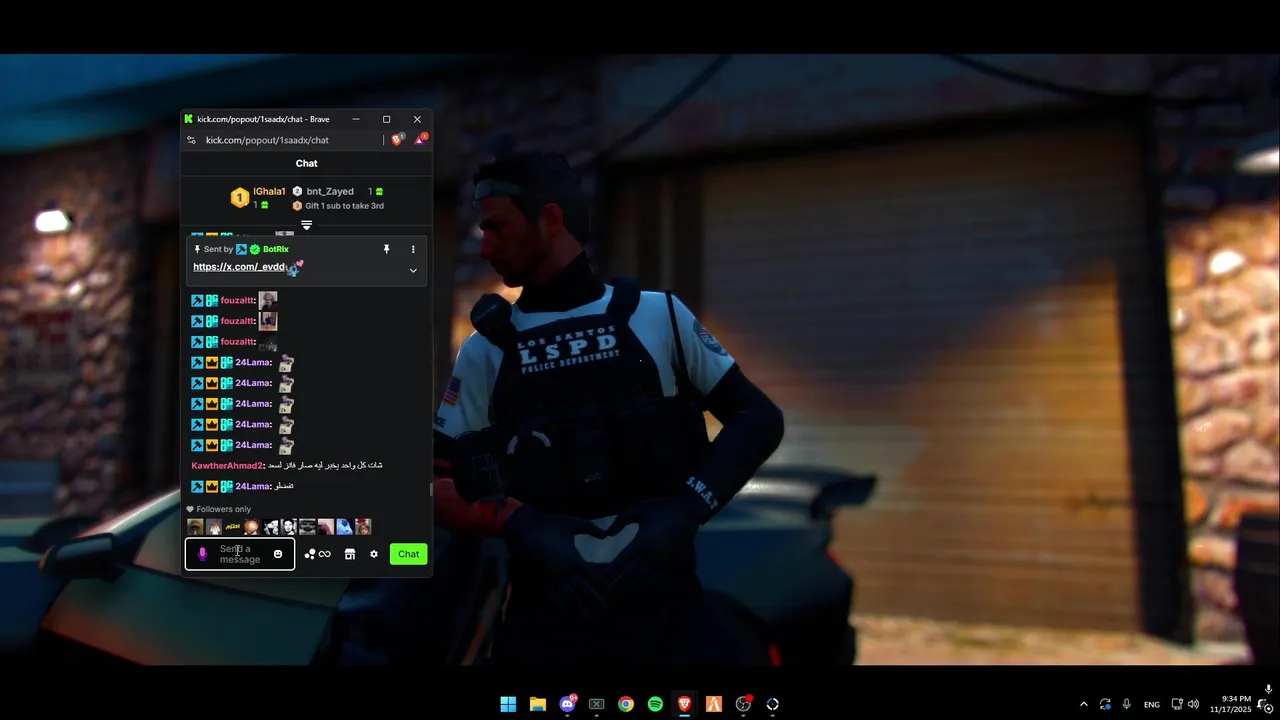Select the yellow Arabic text emote in quick row
1280x720 pixels.
232,527
